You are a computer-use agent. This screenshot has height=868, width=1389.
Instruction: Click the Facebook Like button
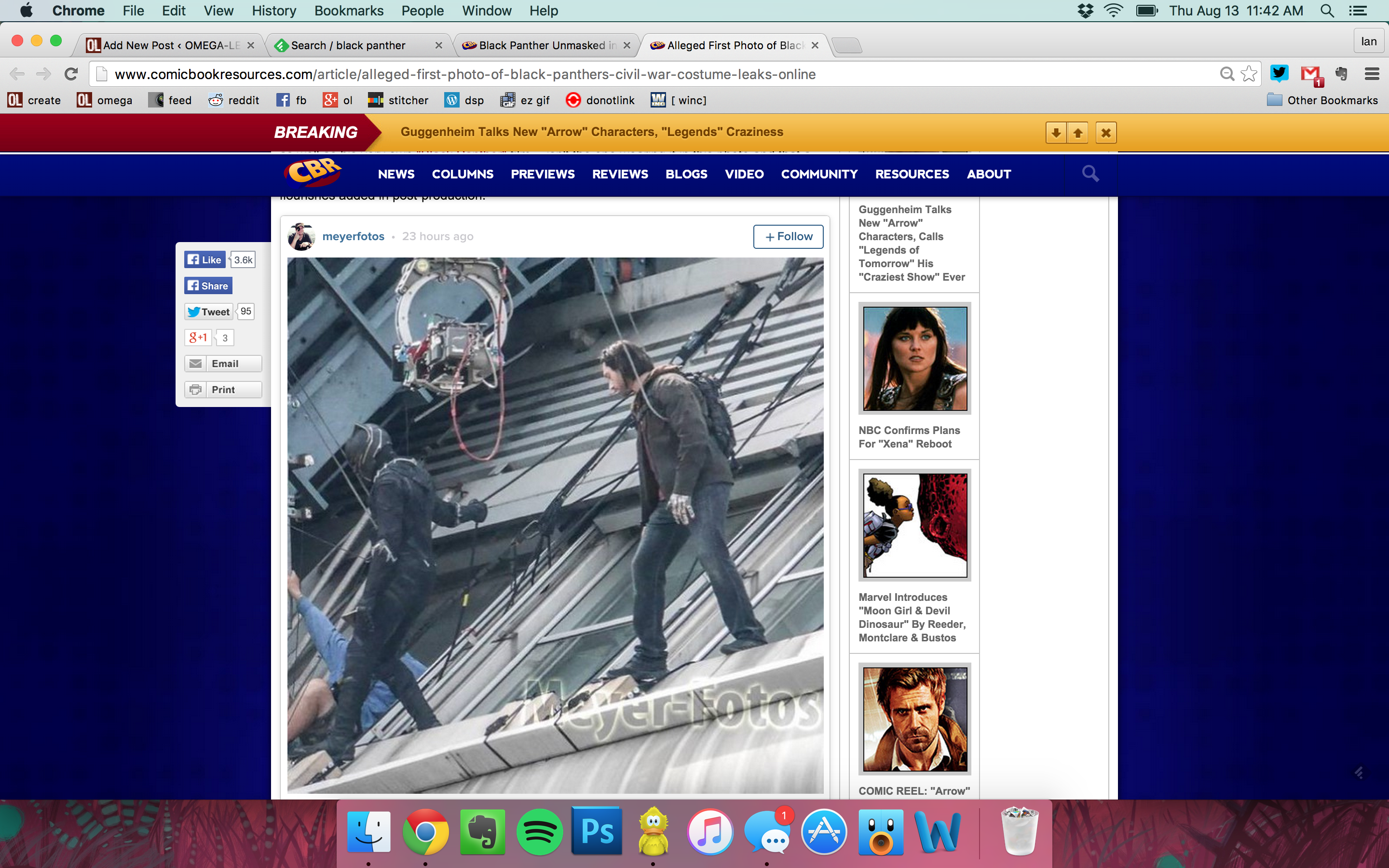click(205, 260)
